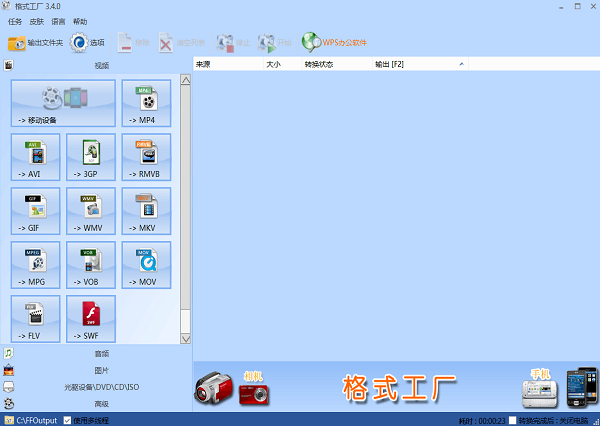Screen dimensions: 600x426
Task: Expand the 音频 audio section
Action: [101, 353]
